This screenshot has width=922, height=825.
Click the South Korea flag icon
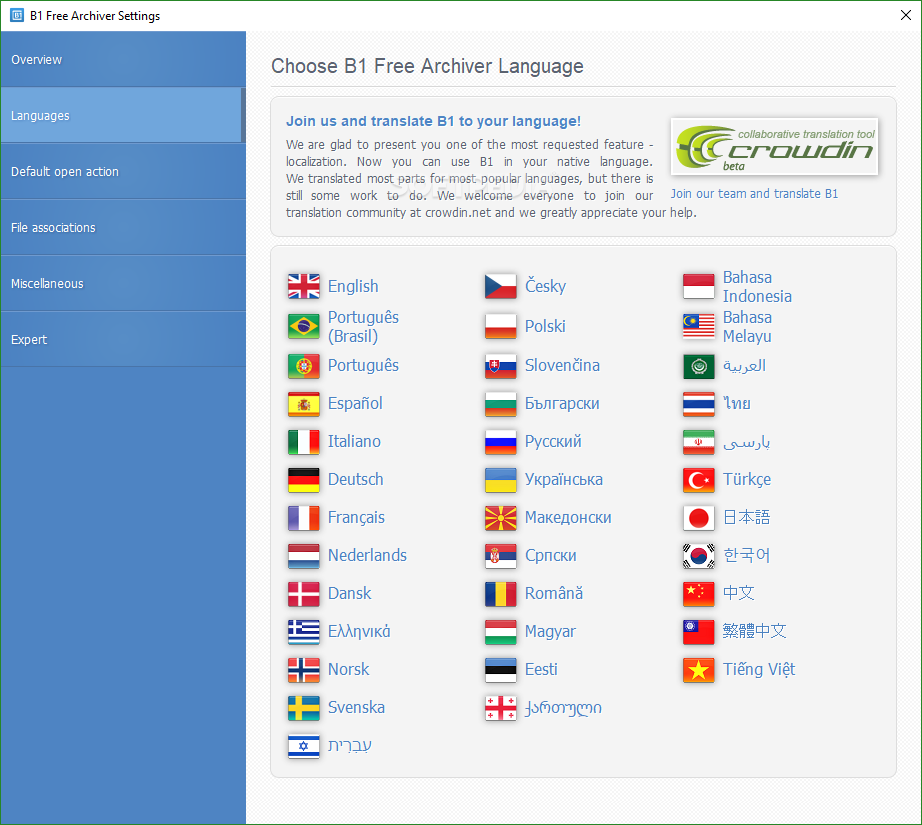[x=699, y=556]
